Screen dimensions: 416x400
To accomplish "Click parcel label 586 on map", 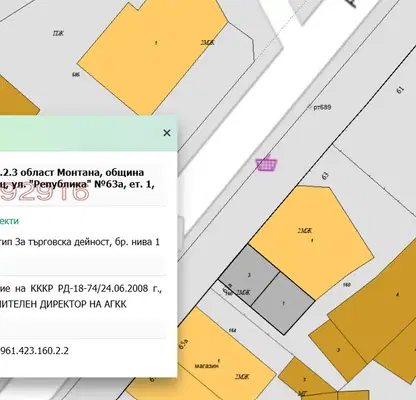I will [x=76, y=74].
